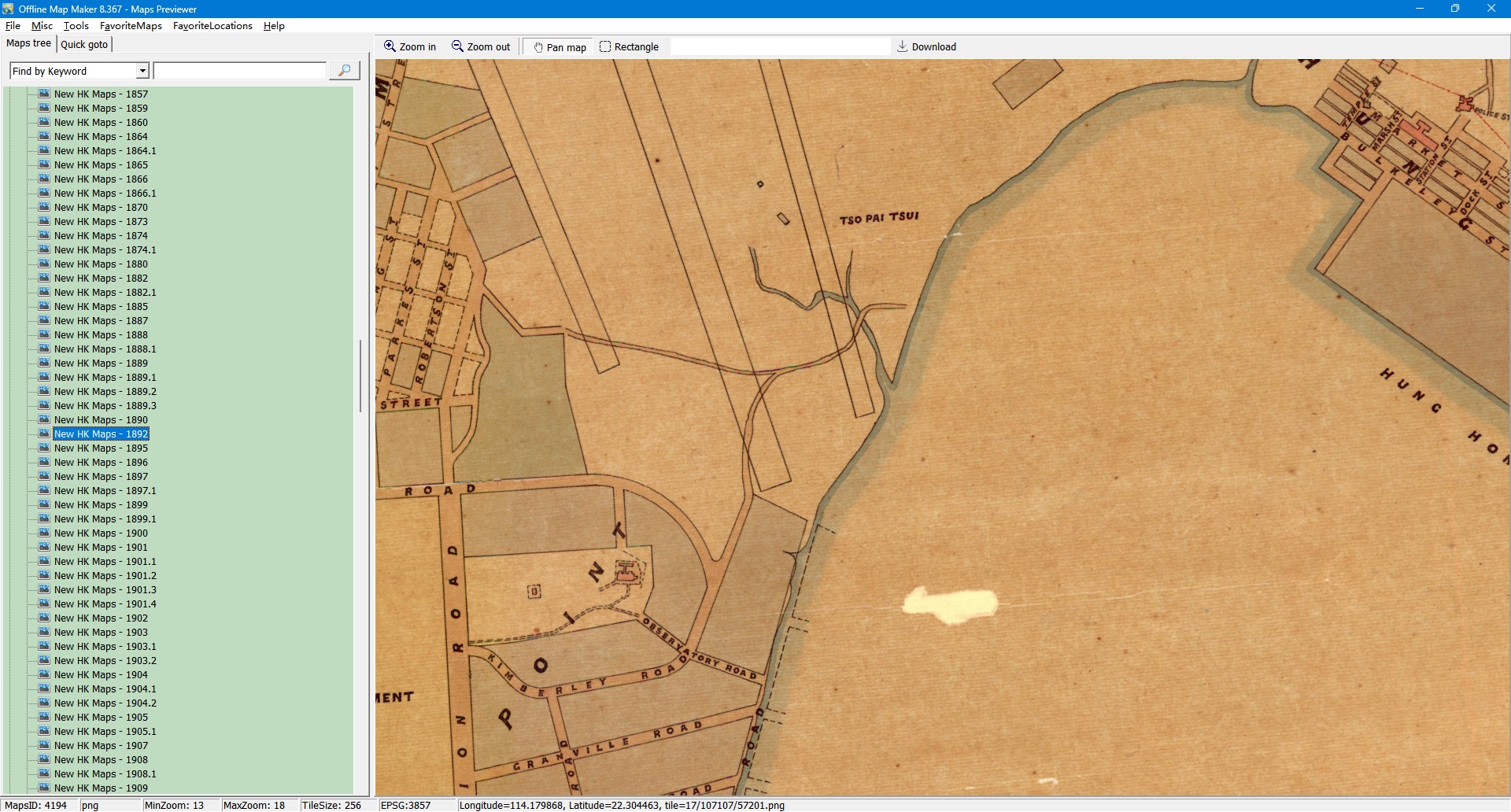Select New HK Maps - 1903.2

click(x=105, y=661)
